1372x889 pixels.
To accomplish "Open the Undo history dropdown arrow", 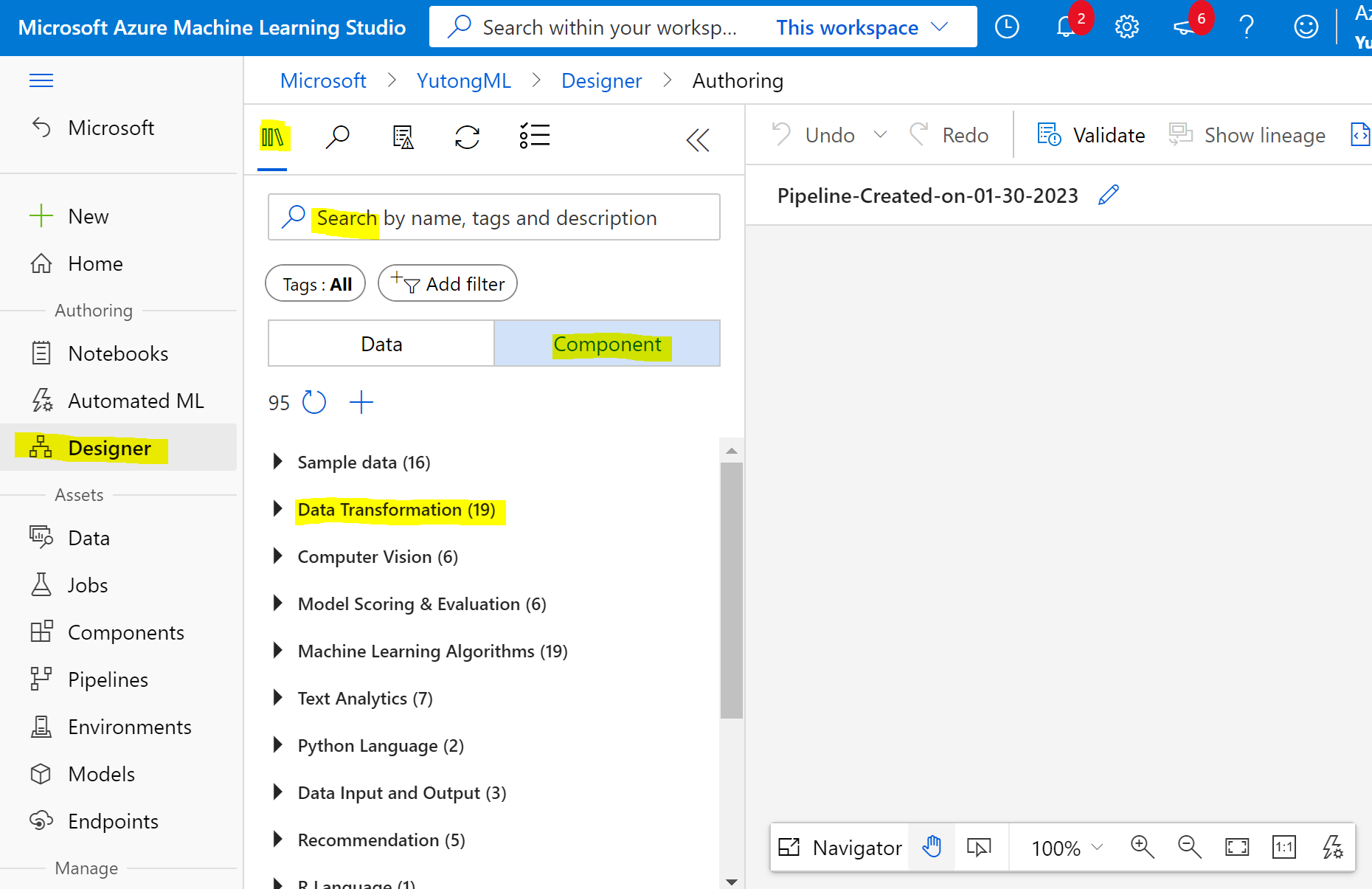I will 880,135.
